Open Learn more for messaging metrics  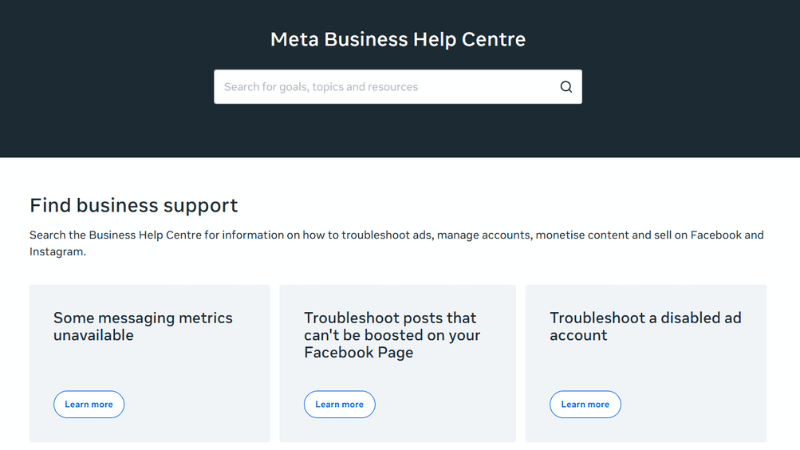click(89, 404)
